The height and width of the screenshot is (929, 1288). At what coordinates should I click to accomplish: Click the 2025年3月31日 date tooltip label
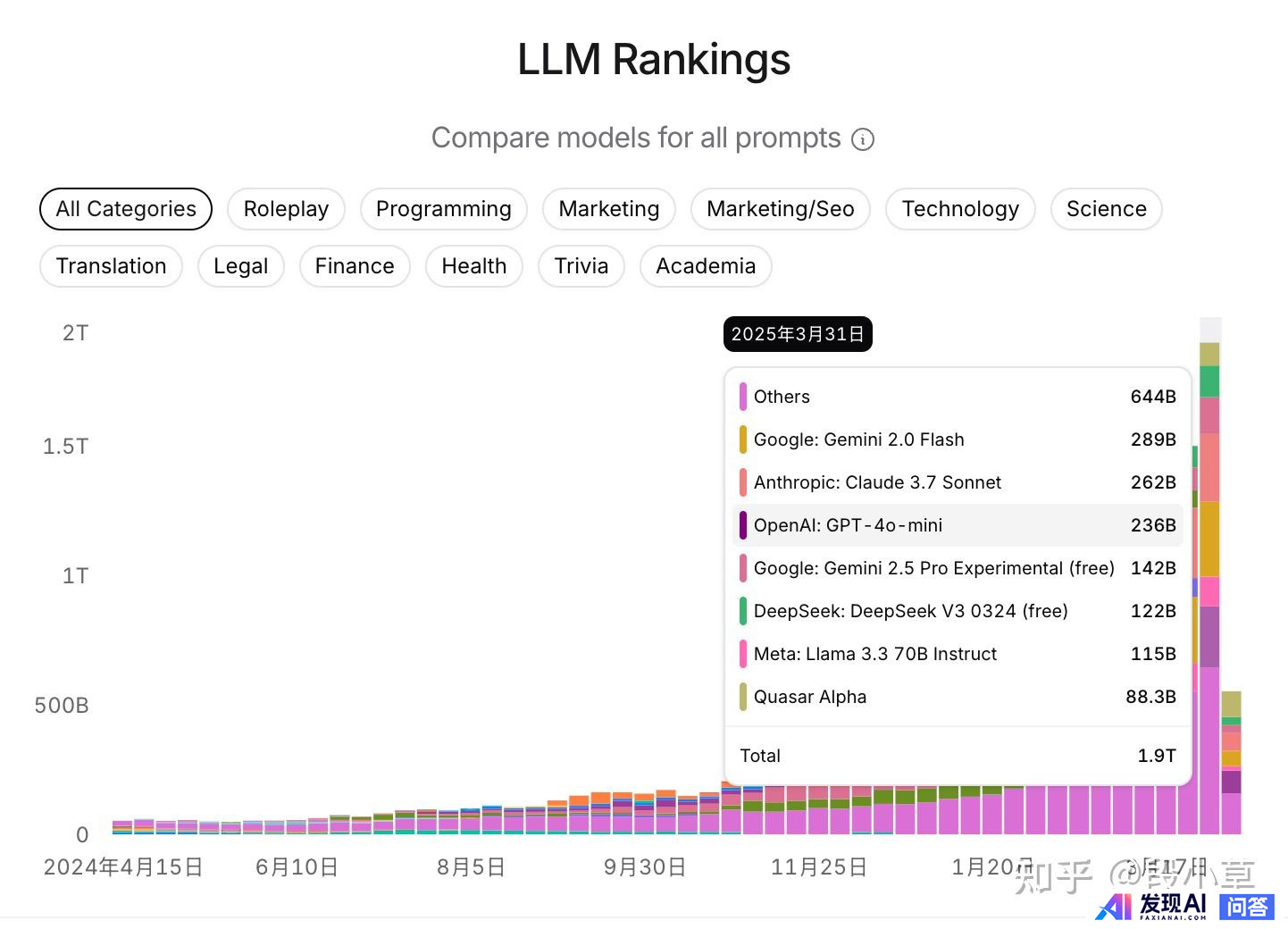point(798,334)
